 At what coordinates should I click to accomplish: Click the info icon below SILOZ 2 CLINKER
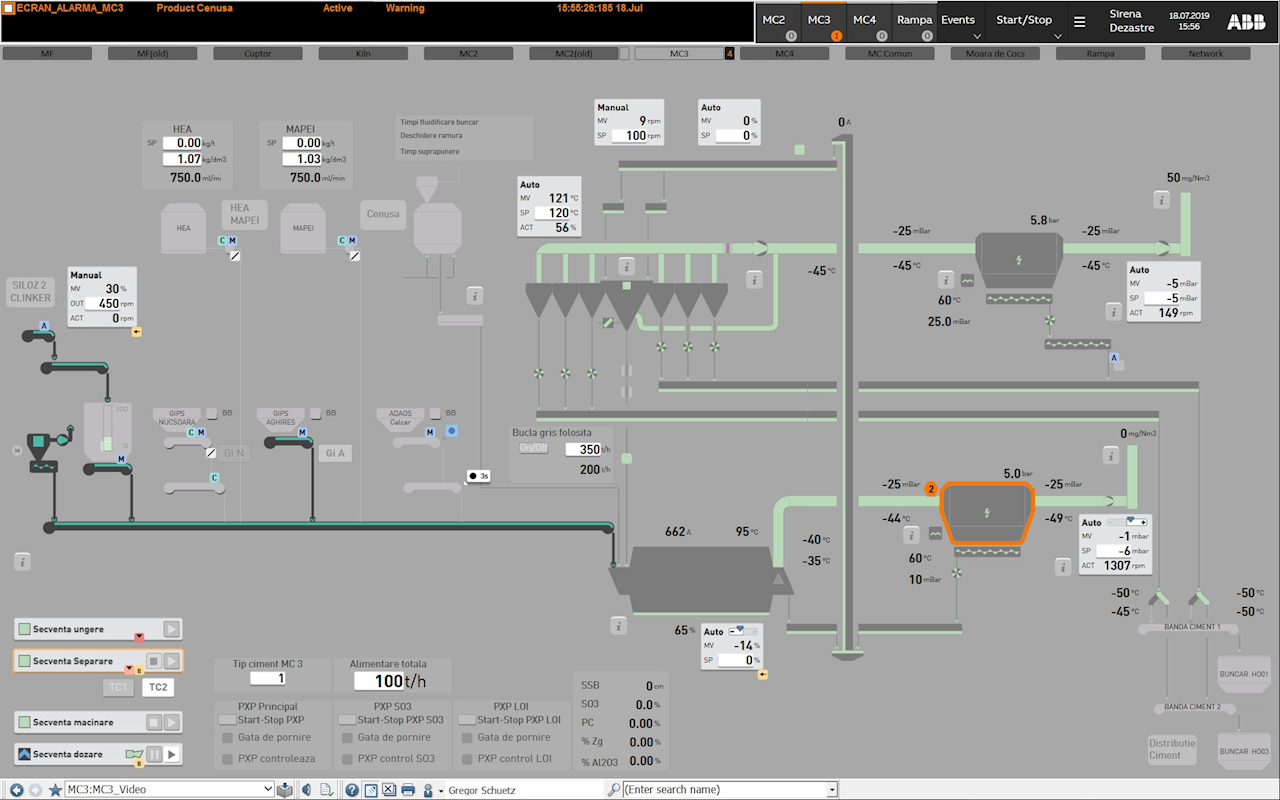22,561
